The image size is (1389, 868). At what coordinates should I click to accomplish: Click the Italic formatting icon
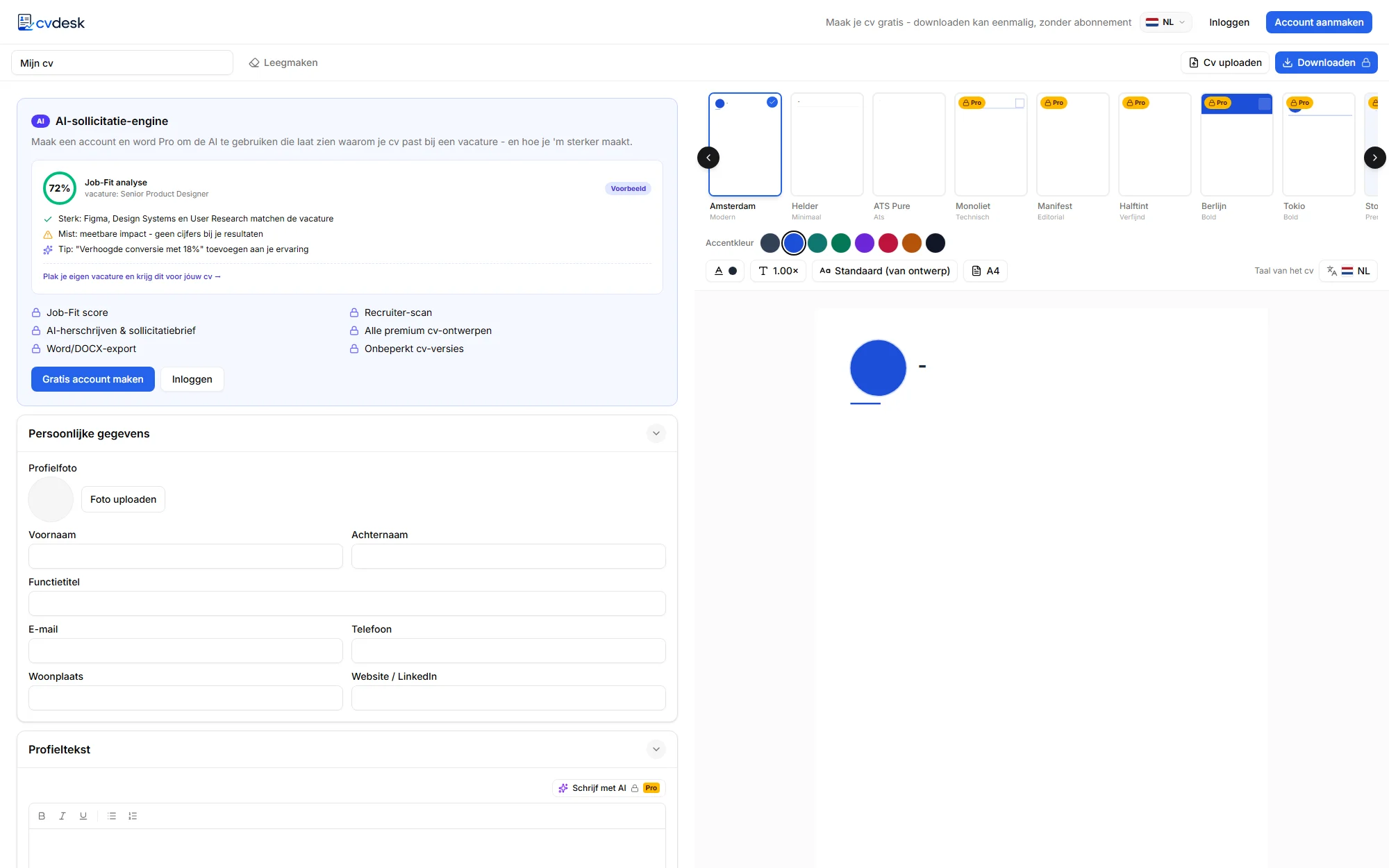click(63, 816)
